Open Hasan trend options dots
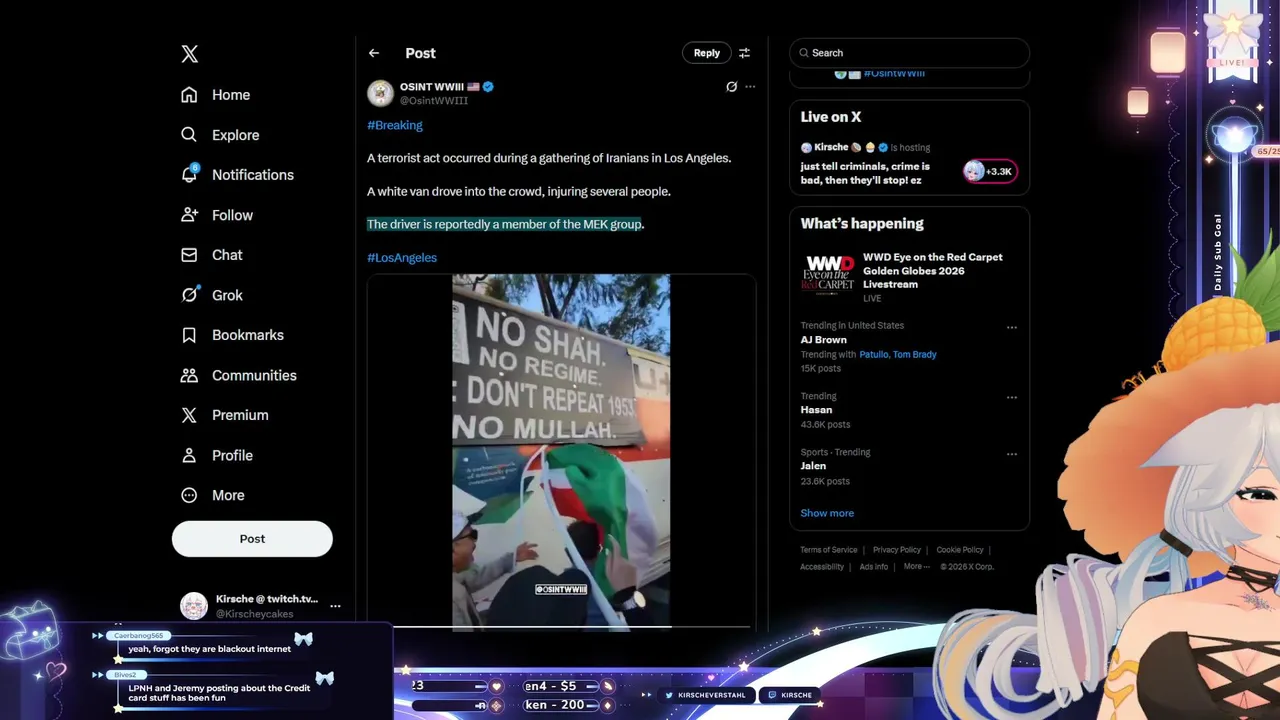Image resolution: width=1280 pixels, height=720 pixels. pyautogui.click(x=1012, y=397)
